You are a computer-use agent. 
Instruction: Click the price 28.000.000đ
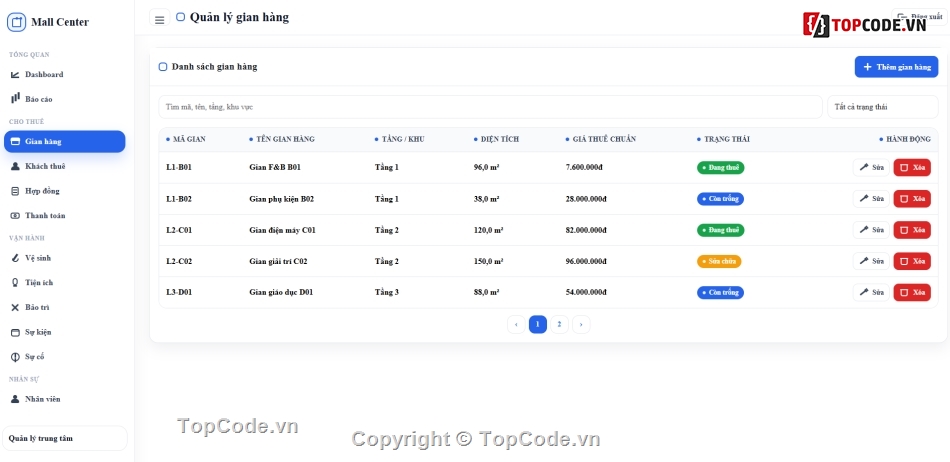(586, 199)
